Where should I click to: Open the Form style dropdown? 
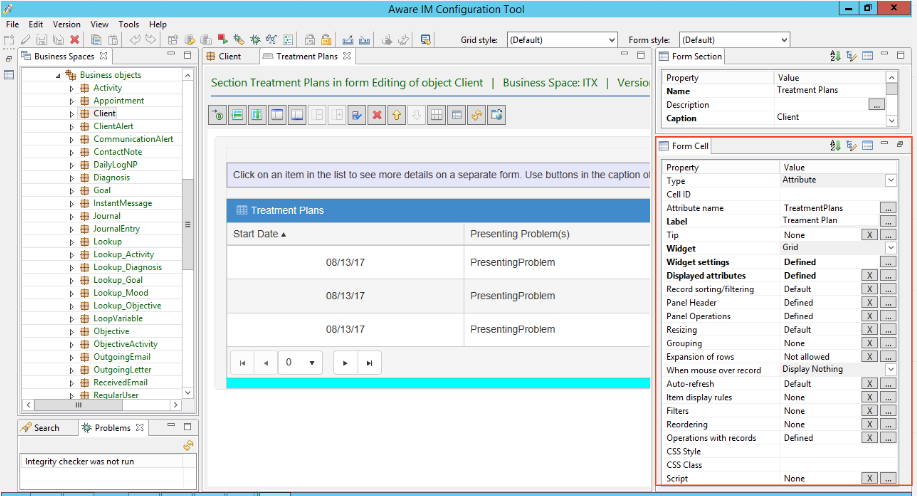point(734,40)
